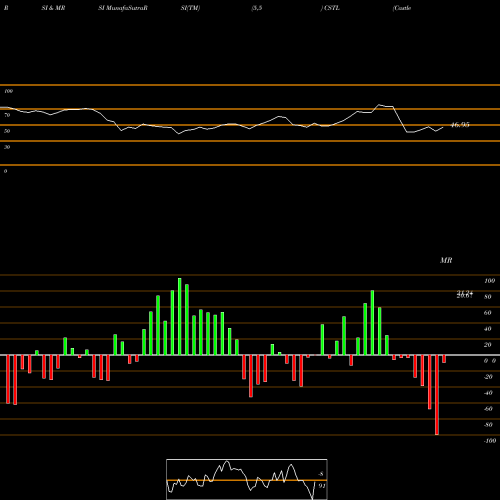Click the MR axis label -20
500x500 pixels.
[488, 377]
